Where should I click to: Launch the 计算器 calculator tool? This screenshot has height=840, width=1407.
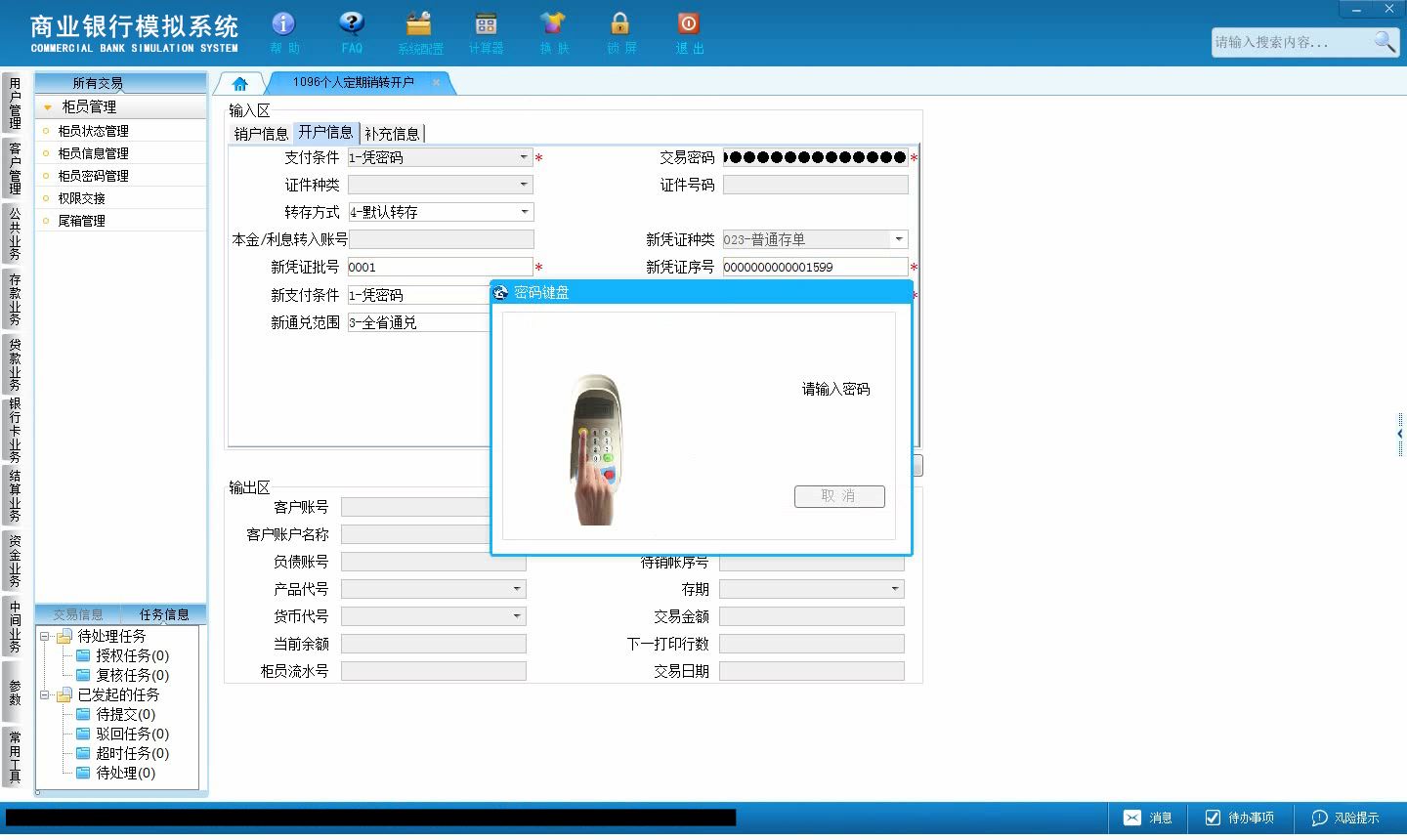486,23
